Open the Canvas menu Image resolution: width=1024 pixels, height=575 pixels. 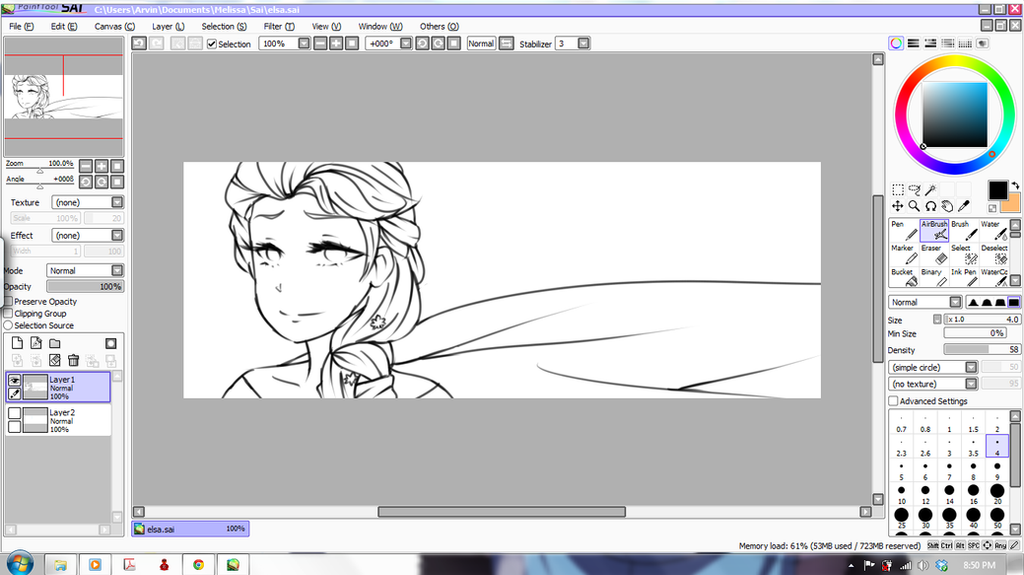point(114,26)
